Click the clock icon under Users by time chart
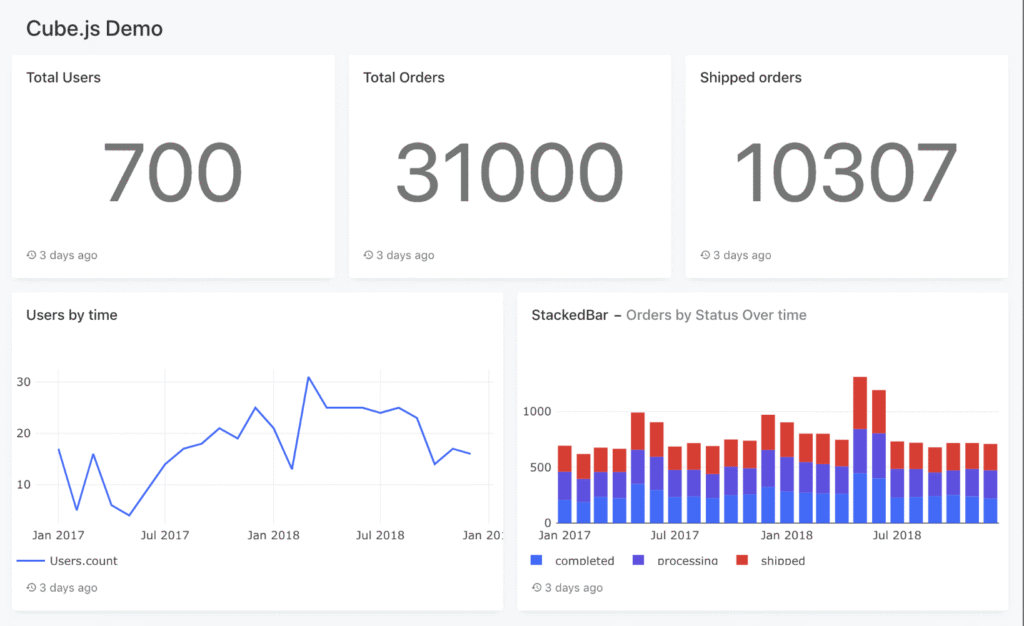 pos(31,588)
